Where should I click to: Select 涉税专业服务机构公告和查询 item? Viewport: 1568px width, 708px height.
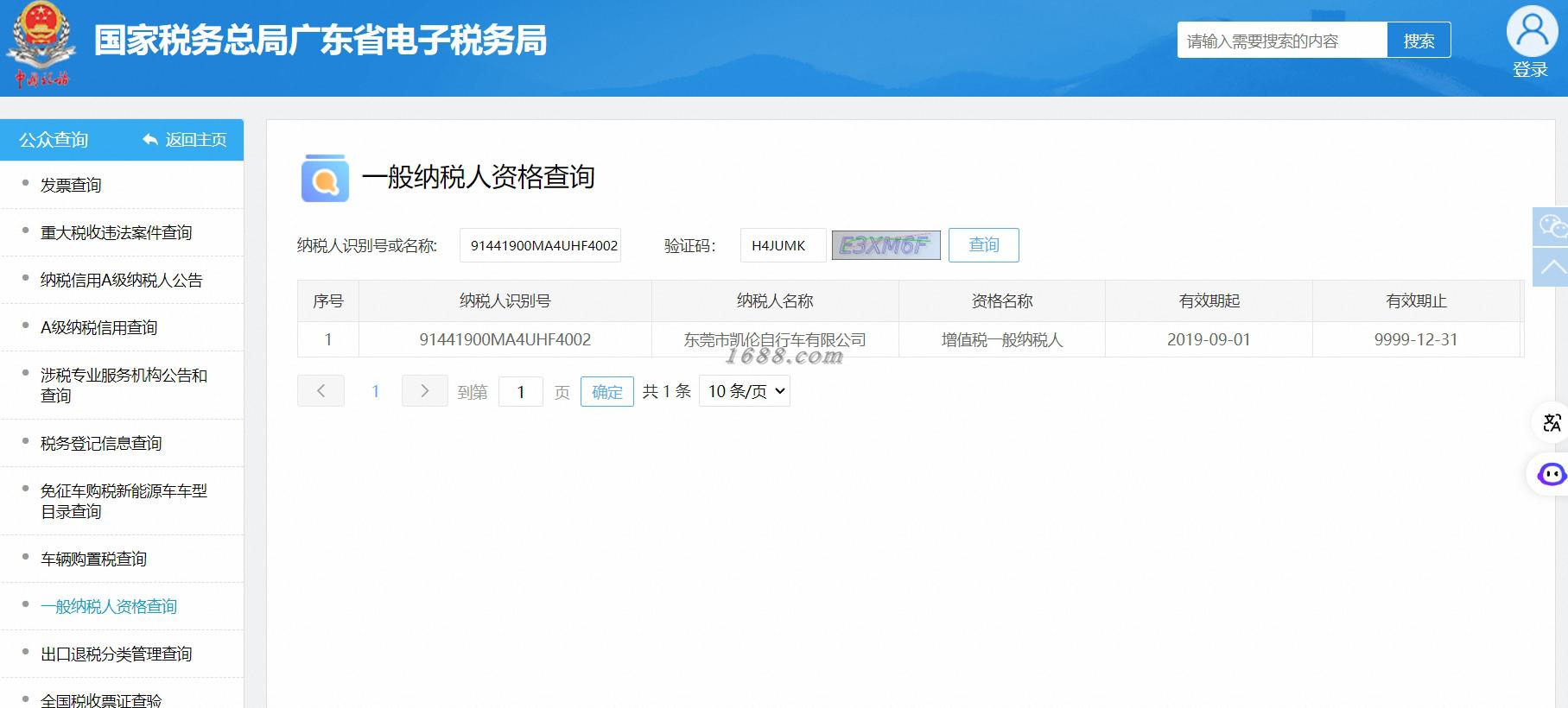[x=124, y=385]
